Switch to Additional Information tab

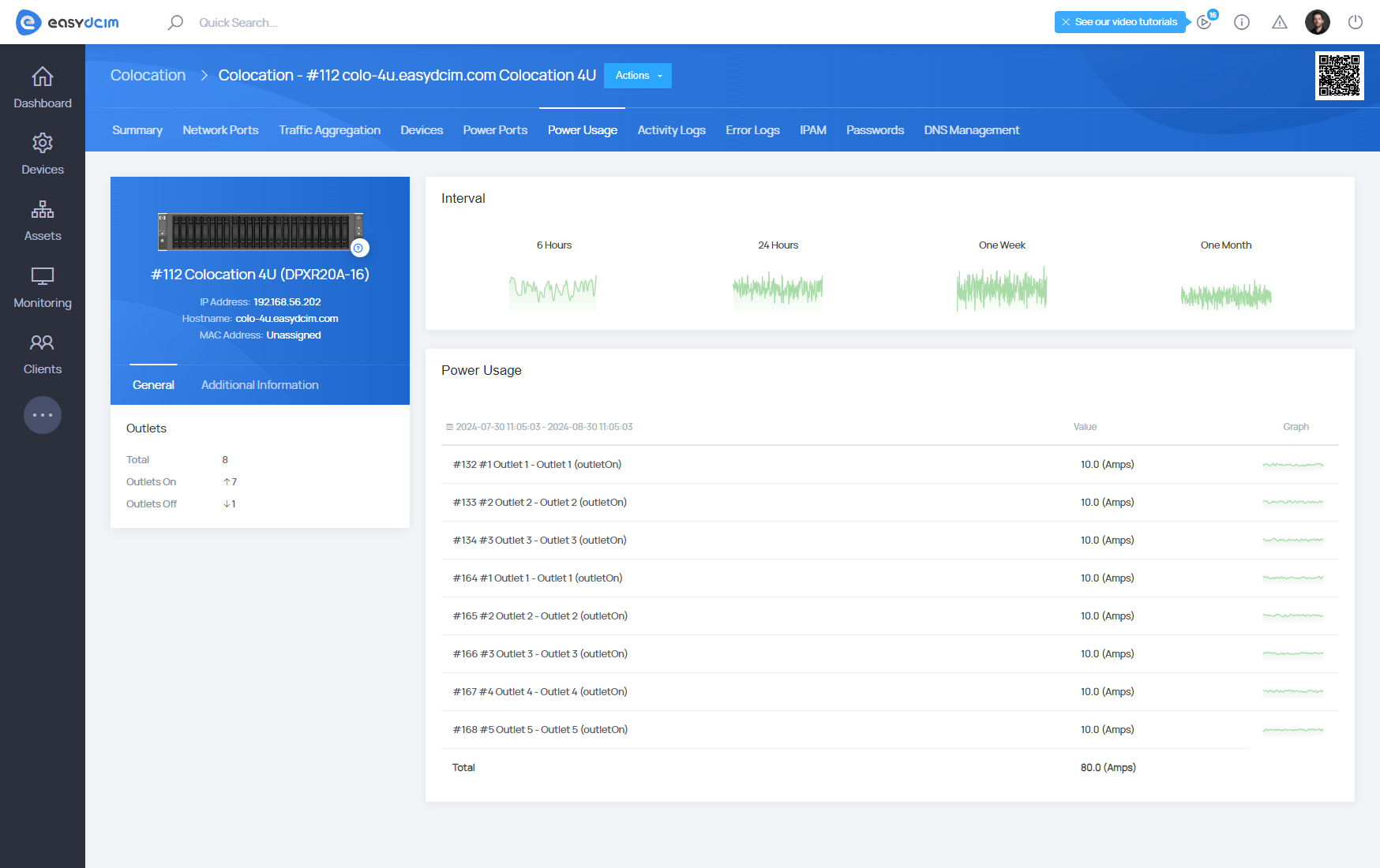tap(260, 385)
